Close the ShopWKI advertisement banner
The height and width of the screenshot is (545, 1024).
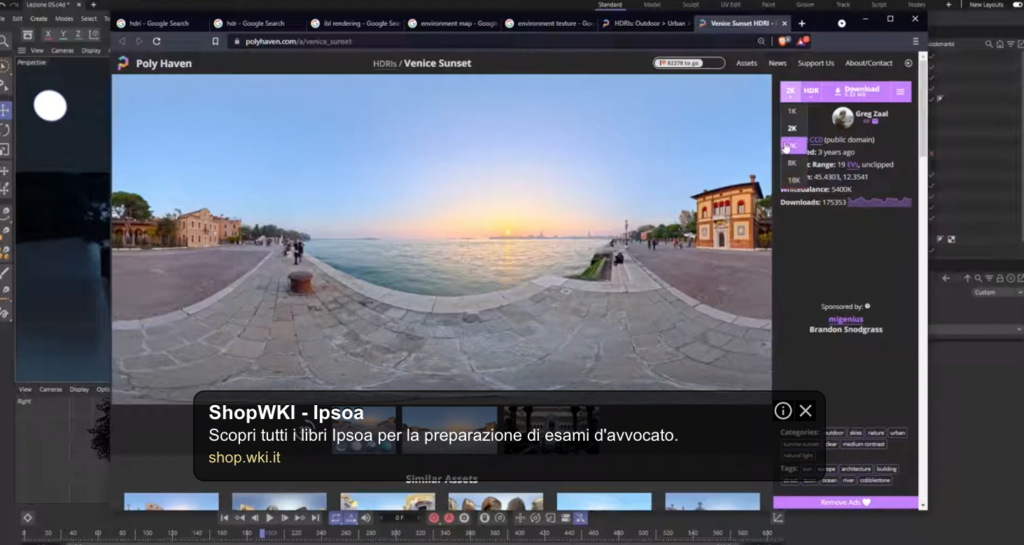(x=805, y=410)
